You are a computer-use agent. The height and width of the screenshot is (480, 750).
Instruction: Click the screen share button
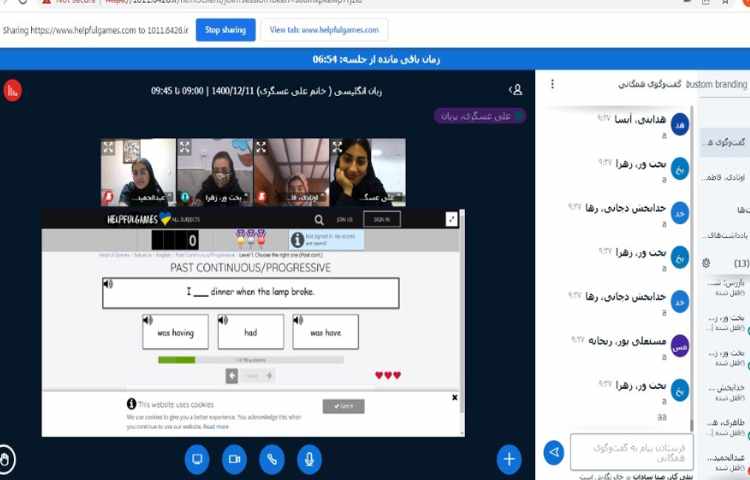[x=197, y=459]
